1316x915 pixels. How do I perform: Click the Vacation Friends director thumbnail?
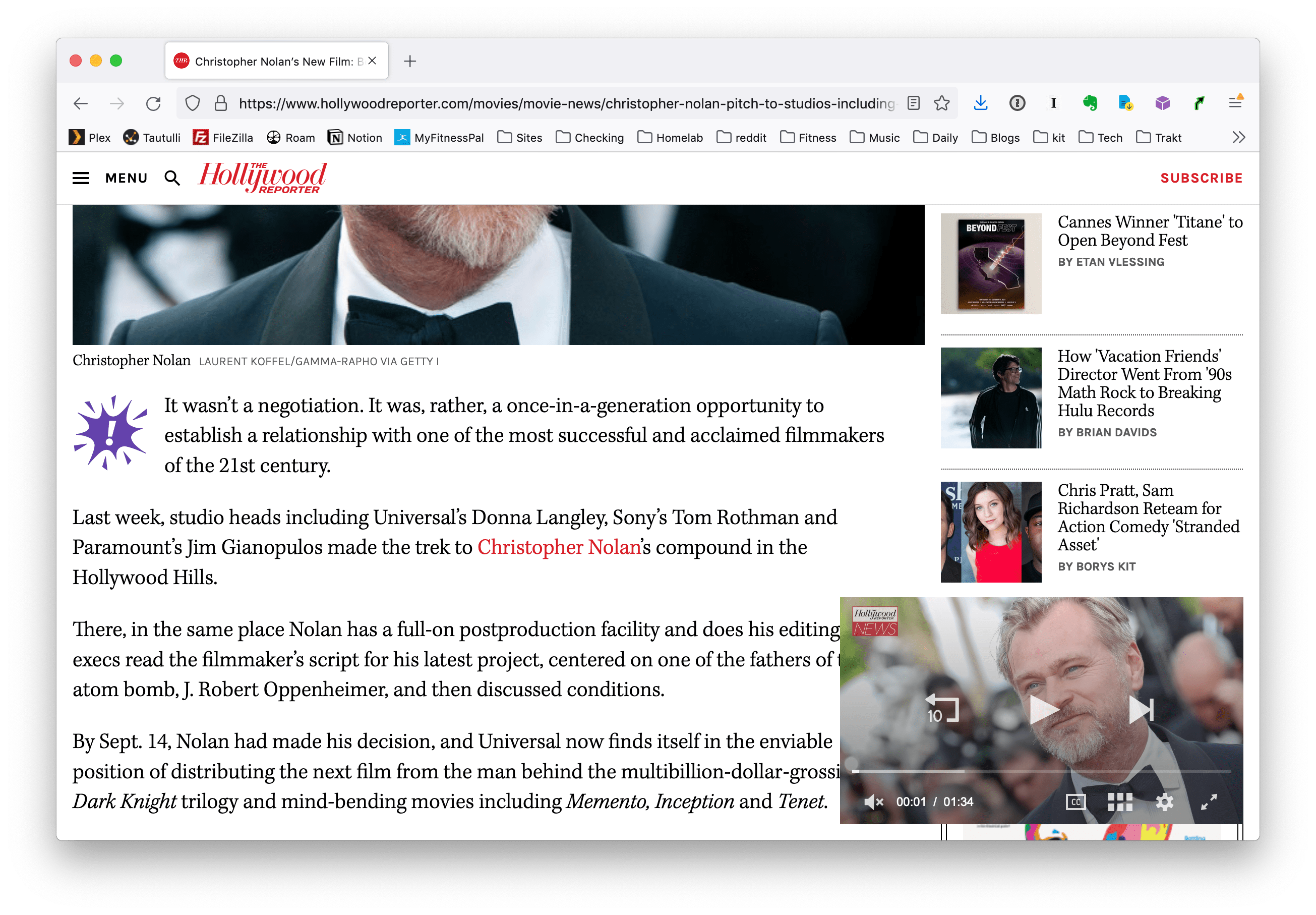991,398
